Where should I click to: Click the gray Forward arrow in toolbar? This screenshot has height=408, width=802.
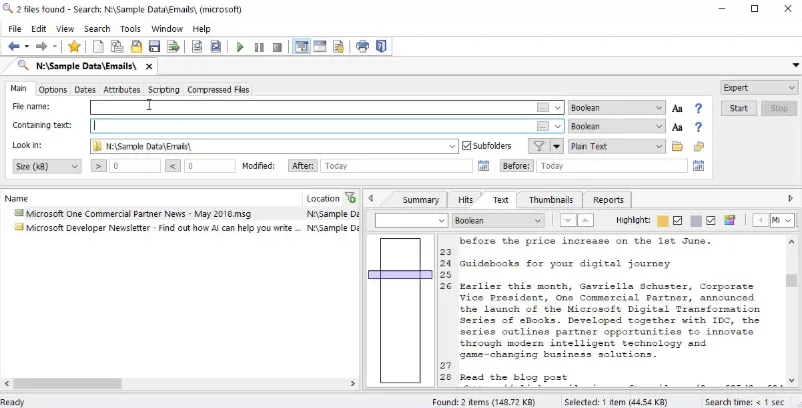point(41,47)
